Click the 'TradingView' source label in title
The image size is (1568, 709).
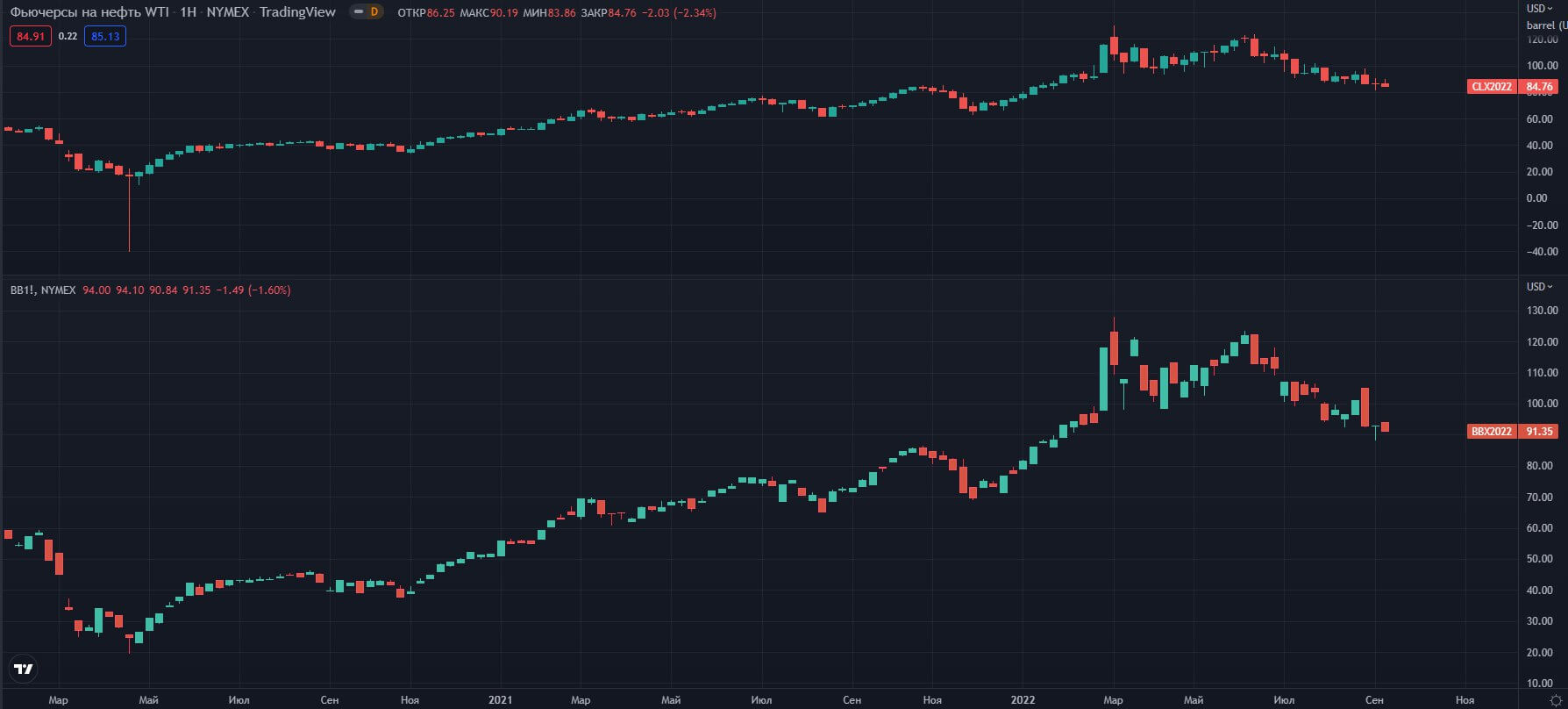click(x=297, y=12)
